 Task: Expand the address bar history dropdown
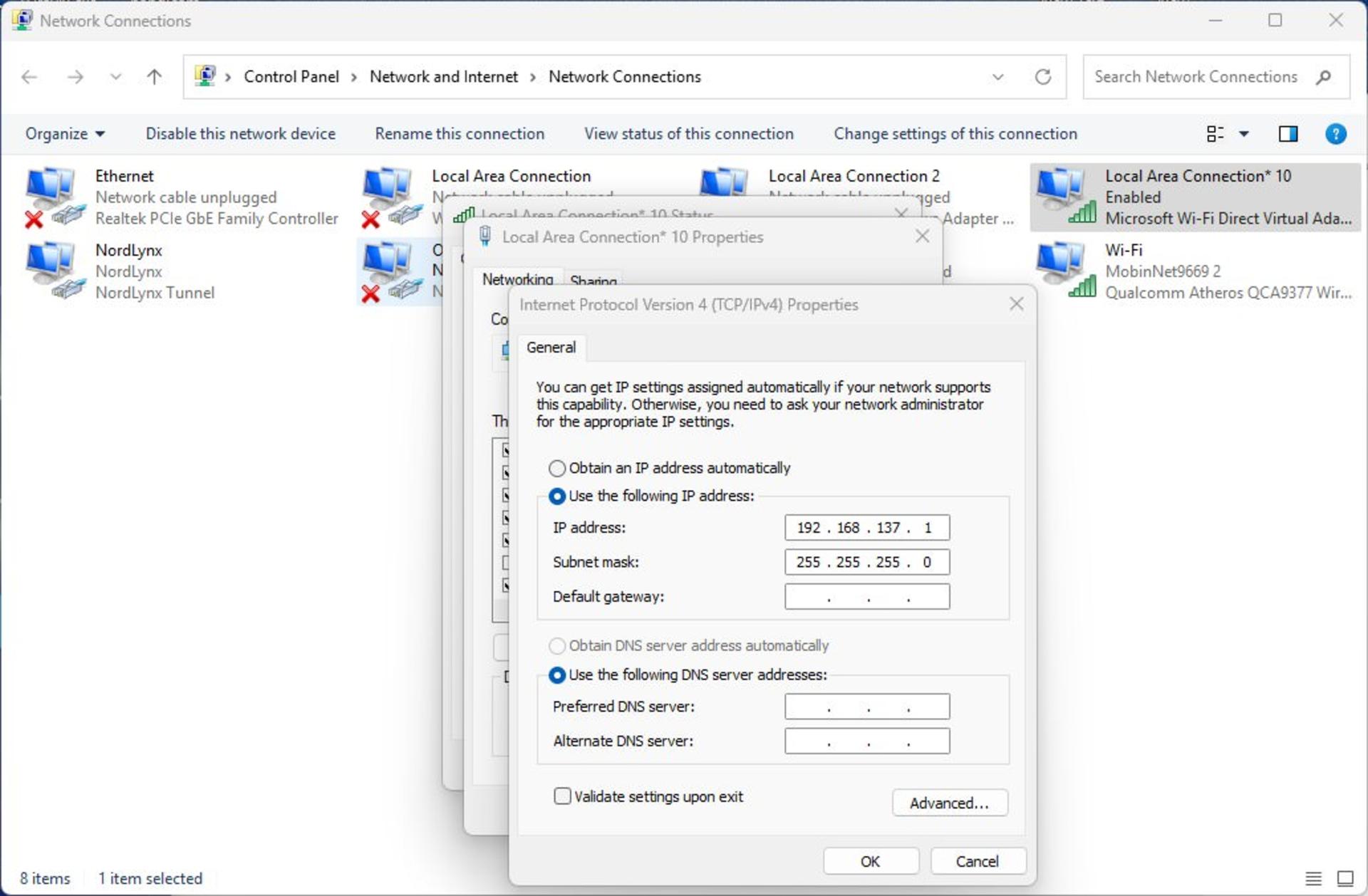pos(997,77)
